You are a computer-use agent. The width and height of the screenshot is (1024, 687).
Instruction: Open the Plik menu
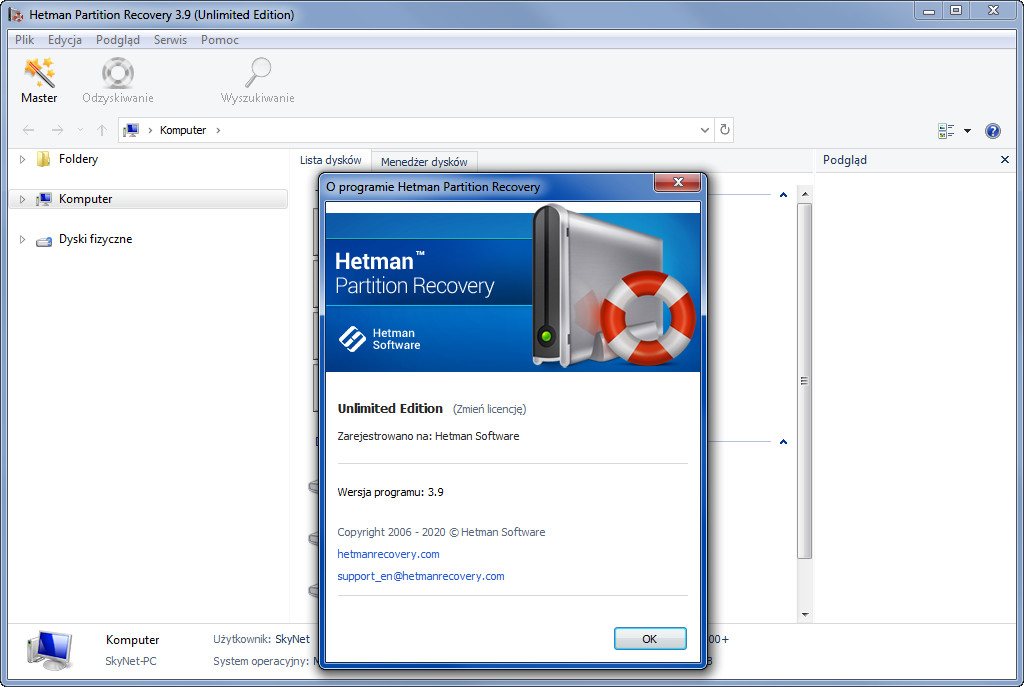pos(25,40)
